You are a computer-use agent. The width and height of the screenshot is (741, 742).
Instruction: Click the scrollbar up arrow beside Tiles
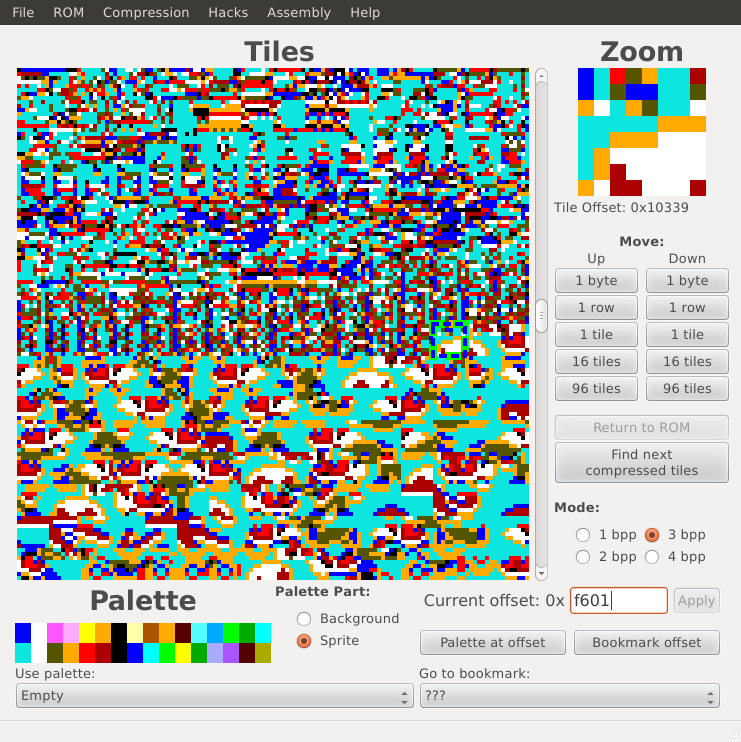coord(541,76)
